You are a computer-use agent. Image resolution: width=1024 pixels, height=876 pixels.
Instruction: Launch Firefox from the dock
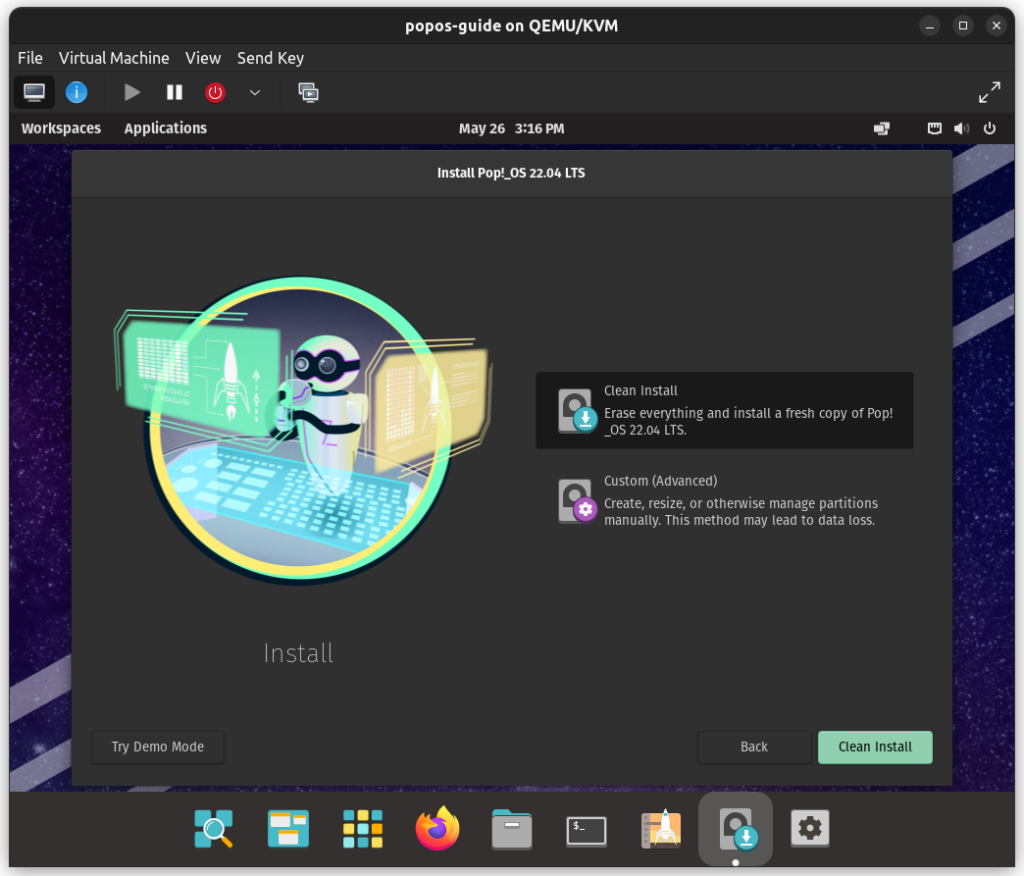[437, 828]
